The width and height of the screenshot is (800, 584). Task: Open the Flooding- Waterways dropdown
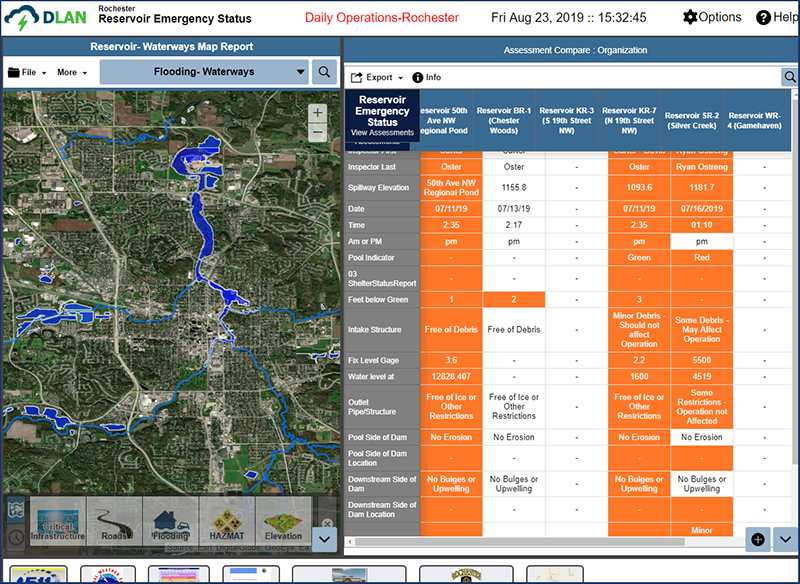[x=204, y=72]
